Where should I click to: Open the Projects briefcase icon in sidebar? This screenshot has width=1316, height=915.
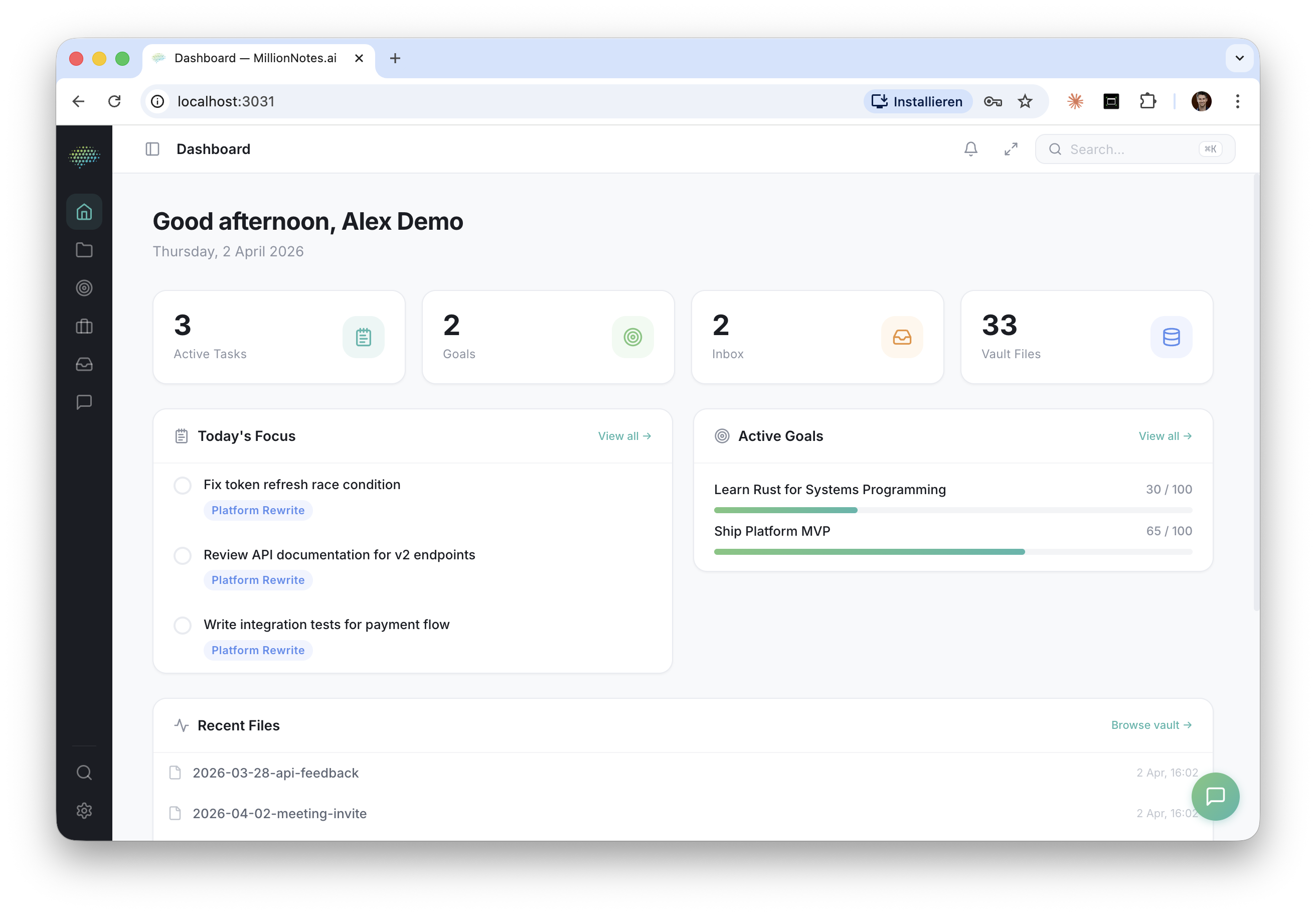(84, 326)
